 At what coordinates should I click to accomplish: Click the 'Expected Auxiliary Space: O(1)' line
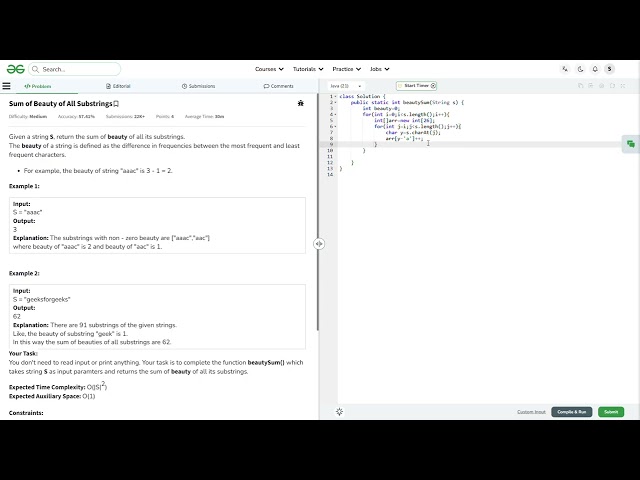click(52, 396)
